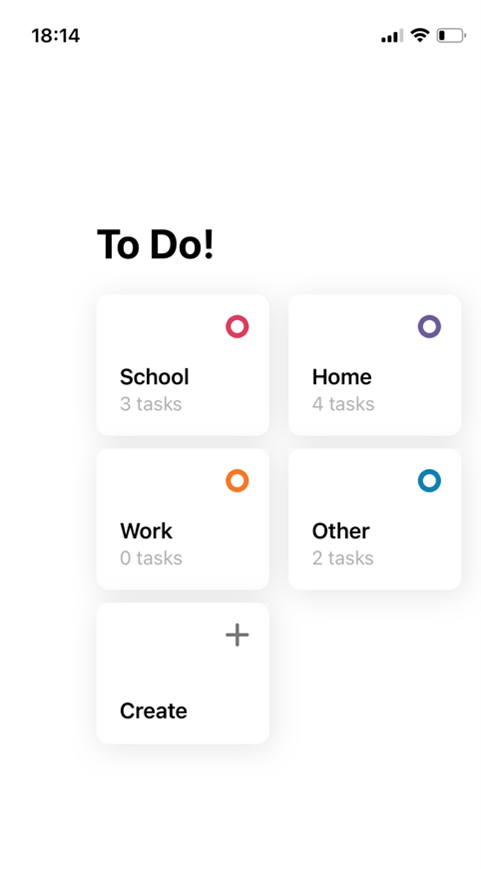Screen dimensions: 481x869
Task: Tap the blue ring icon on Other
Action: click(429, 480)
